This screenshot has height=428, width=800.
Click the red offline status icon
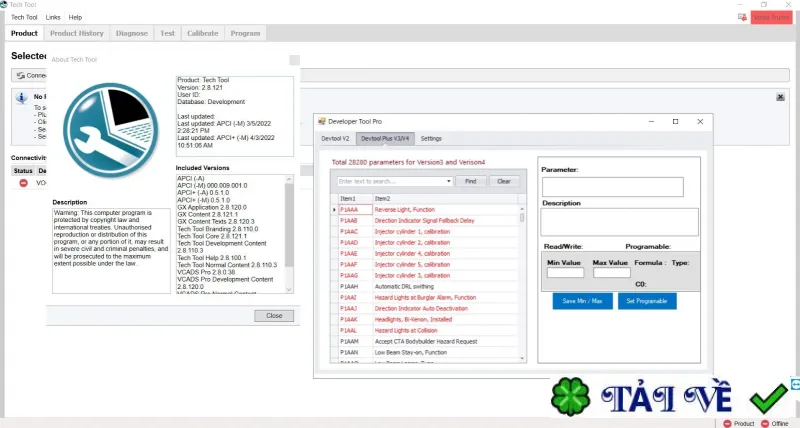[765, 423]
